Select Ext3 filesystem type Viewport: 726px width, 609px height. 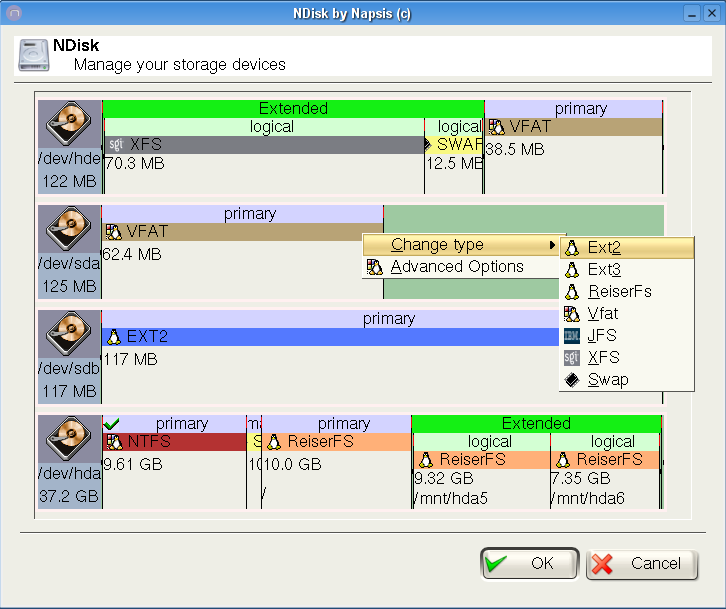[x=604, y=270]
